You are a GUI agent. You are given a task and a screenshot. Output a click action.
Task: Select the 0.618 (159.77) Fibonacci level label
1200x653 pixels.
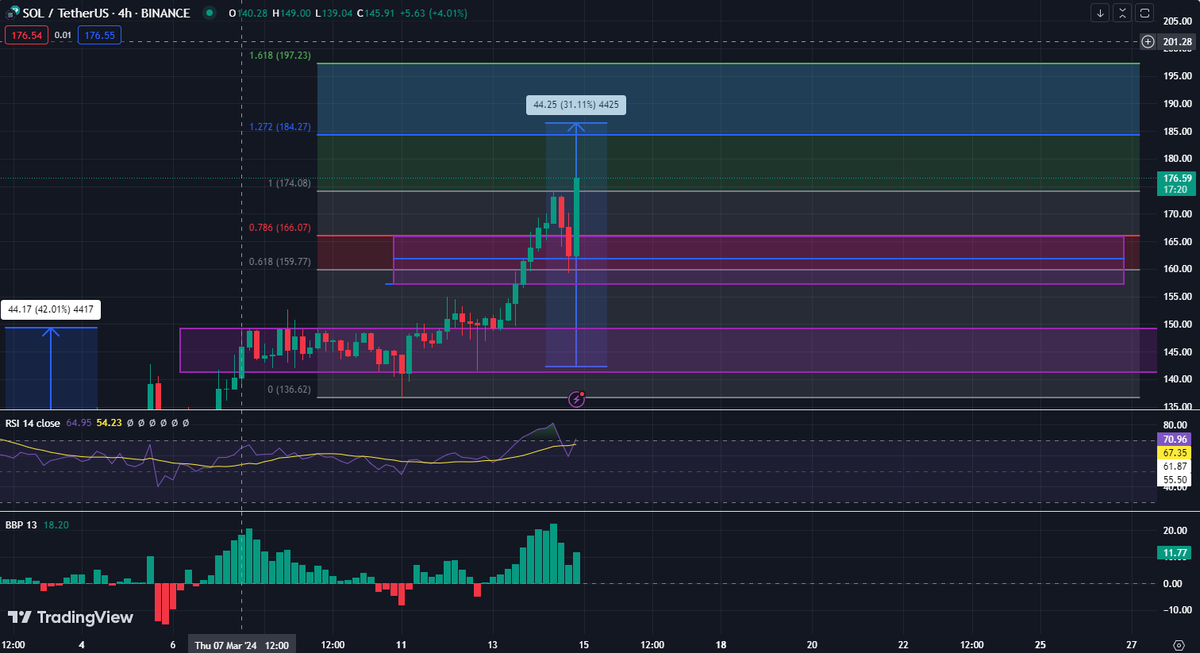tap(280, 262)
